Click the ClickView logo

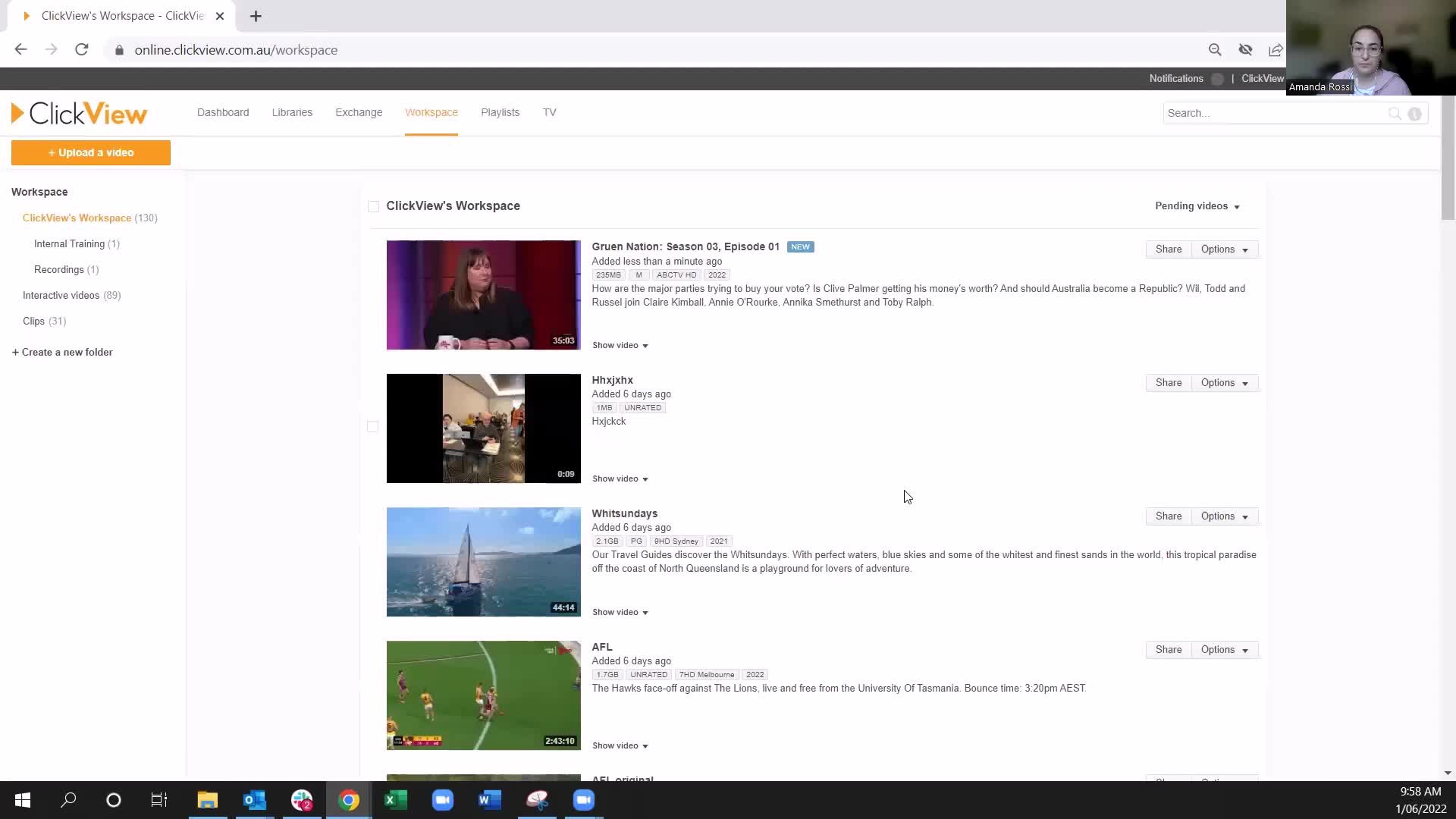point(79,113)
